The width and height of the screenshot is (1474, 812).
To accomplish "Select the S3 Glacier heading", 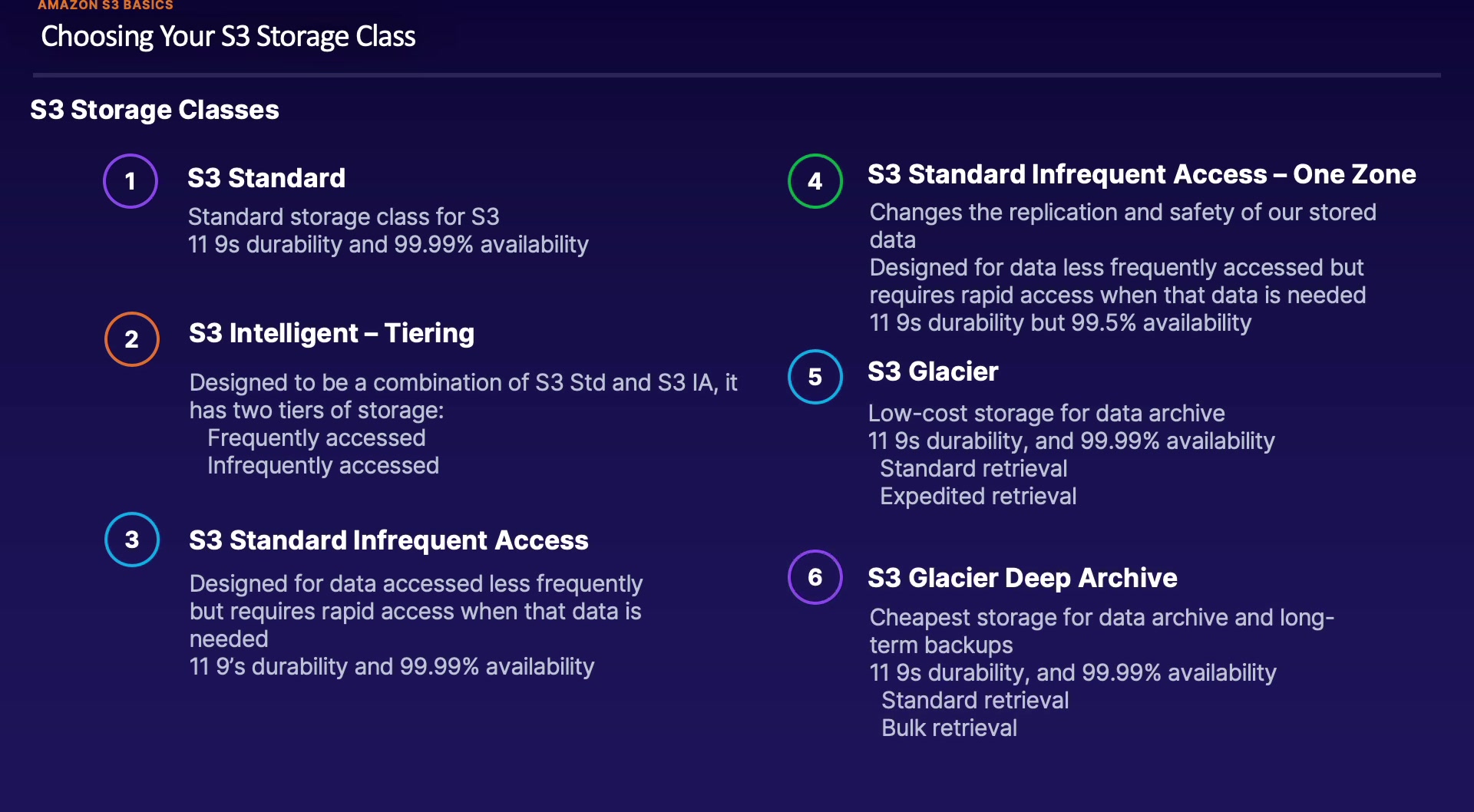I will tap(933, 371).
